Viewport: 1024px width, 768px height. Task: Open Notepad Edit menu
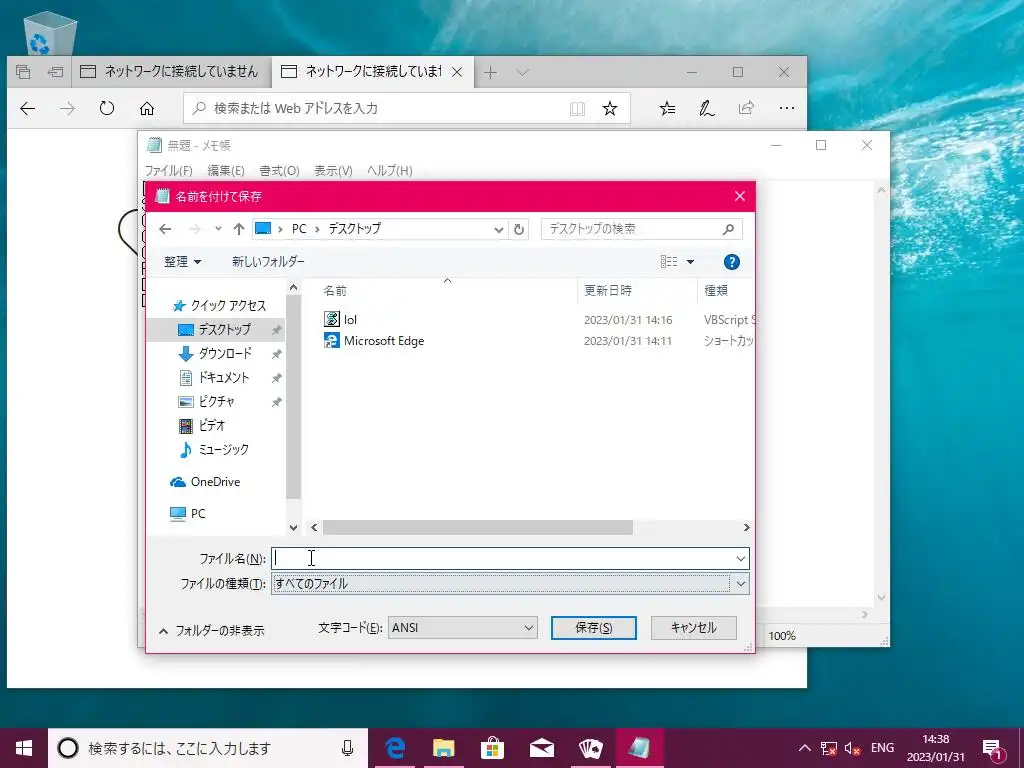[x=226, y=170]
